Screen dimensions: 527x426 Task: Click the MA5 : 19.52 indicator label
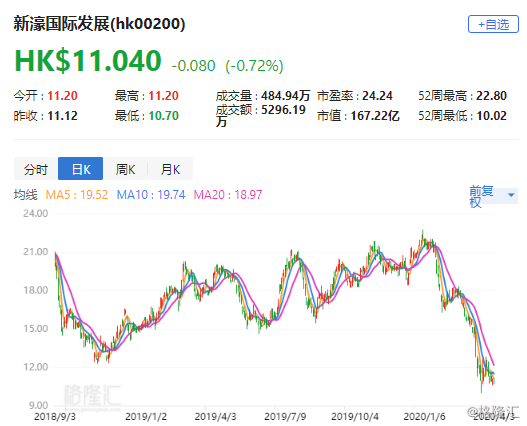click(x=77, y=195)
